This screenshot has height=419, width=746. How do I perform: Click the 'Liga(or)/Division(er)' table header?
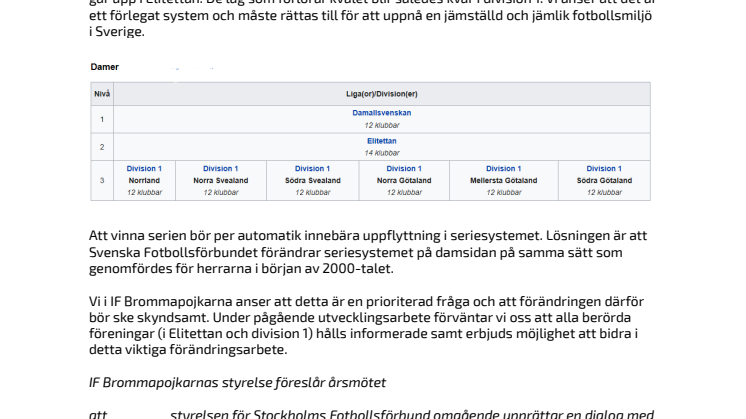(382, 94)
